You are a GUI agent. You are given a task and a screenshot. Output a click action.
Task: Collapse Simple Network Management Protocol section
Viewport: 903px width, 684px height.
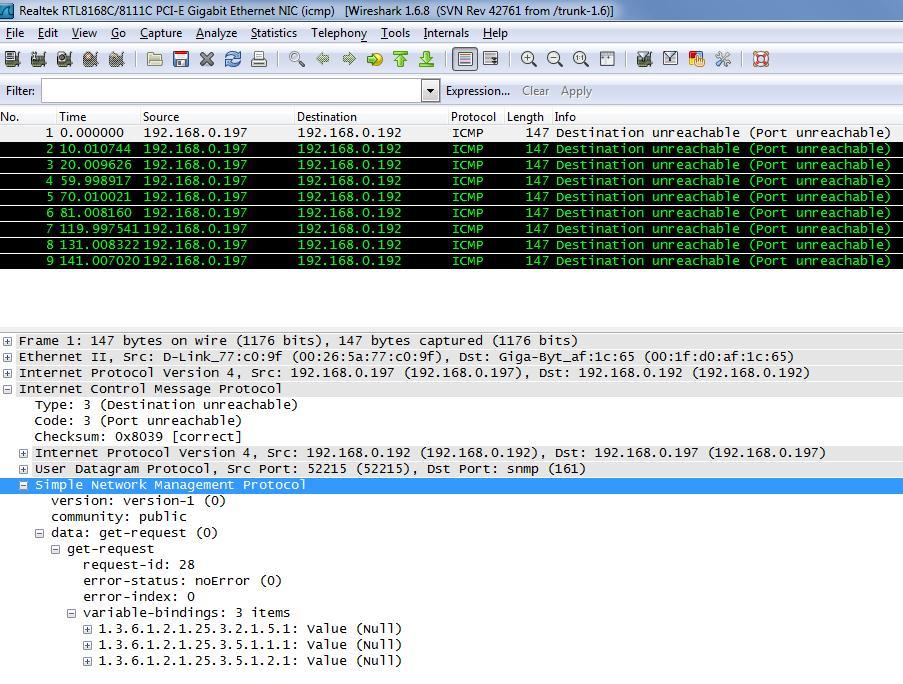24,485
